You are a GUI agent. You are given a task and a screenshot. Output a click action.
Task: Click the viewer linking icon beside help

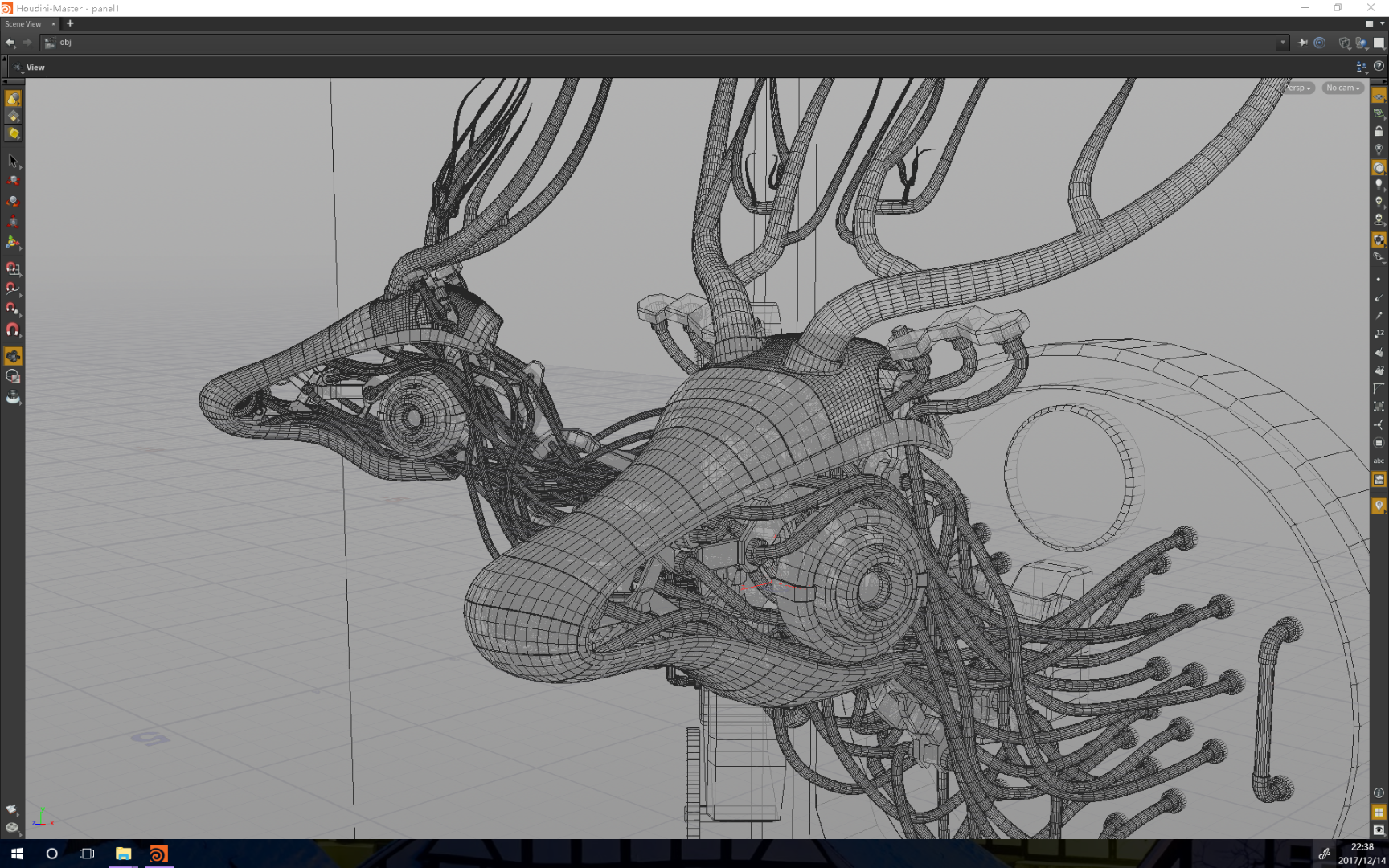(1361, 67)
